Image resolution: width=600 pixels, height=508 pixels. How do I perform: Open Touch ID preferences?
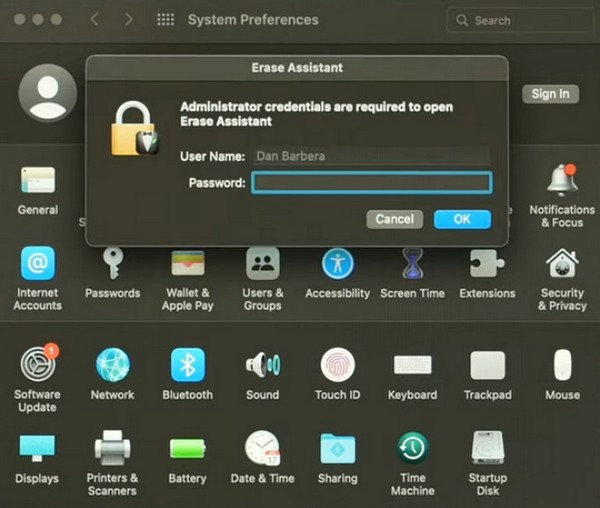point(338,365)
